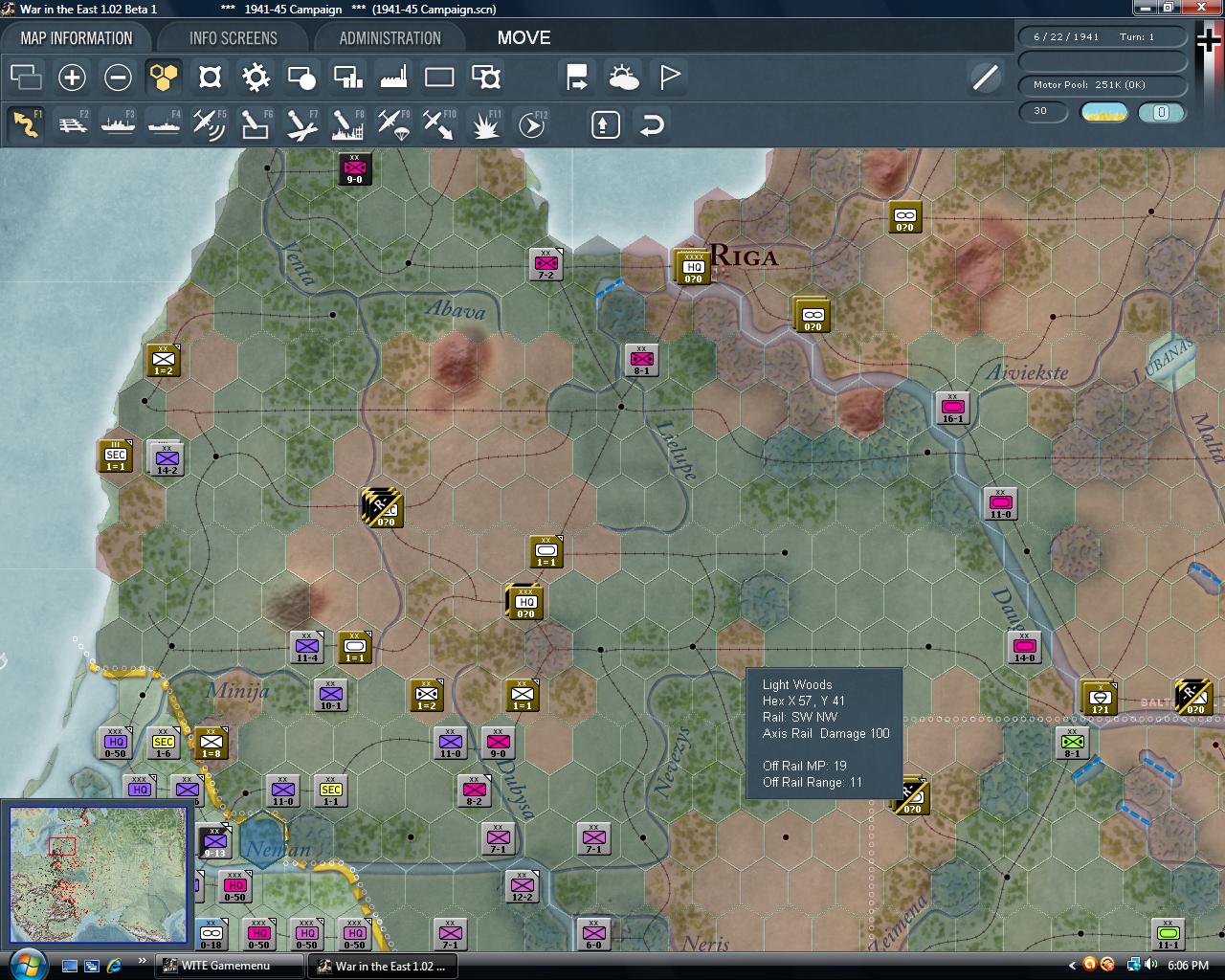1225x980 pixels.
Task: Zoom in the map with plus icon
Action: pyautogui.click(x=72, y=78)
